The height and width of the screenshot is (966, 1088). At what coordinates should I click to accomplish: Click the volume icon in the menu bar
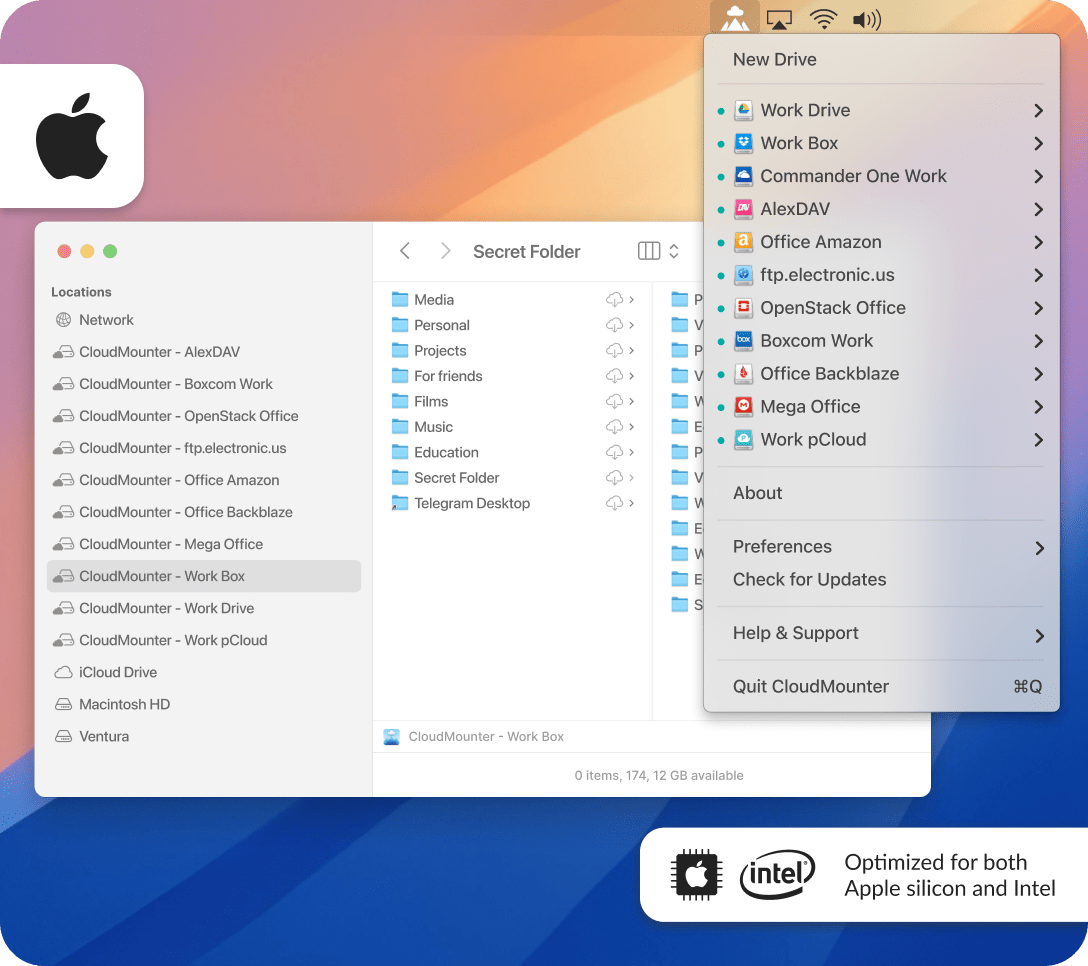(x=864, y=17)
